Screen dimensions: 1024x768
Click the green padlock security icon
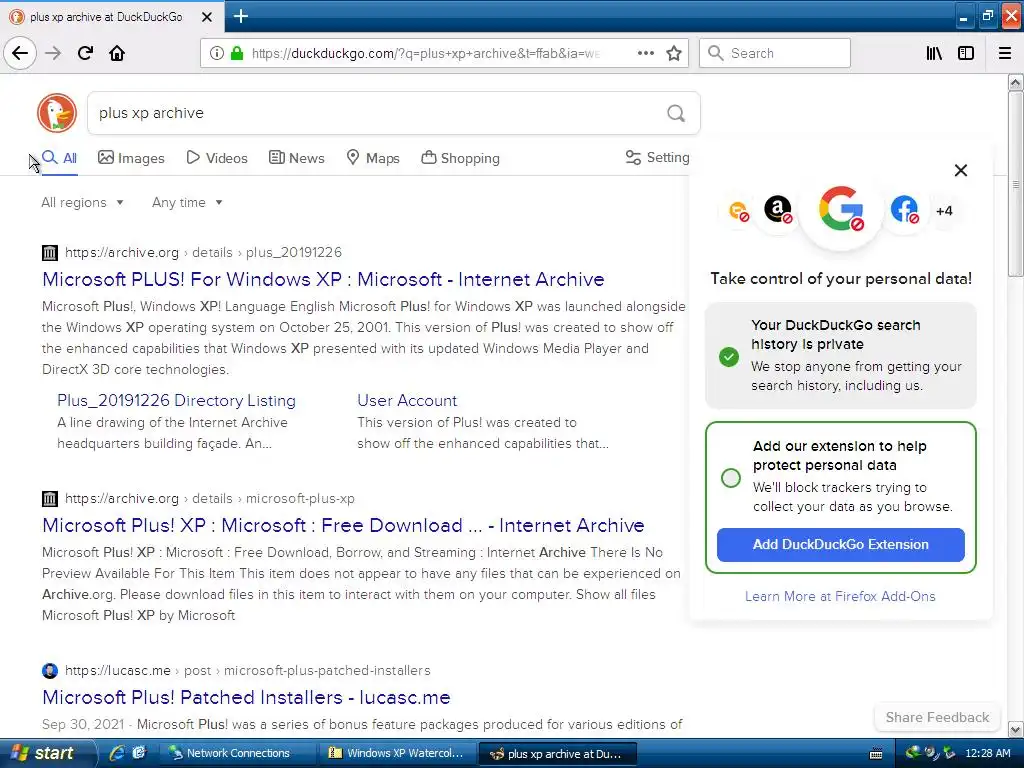[236, 53]
